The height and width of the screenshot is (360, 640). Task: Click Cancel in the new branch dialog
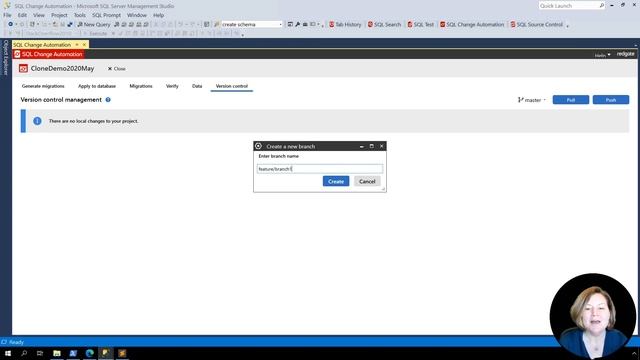(367, 181)
